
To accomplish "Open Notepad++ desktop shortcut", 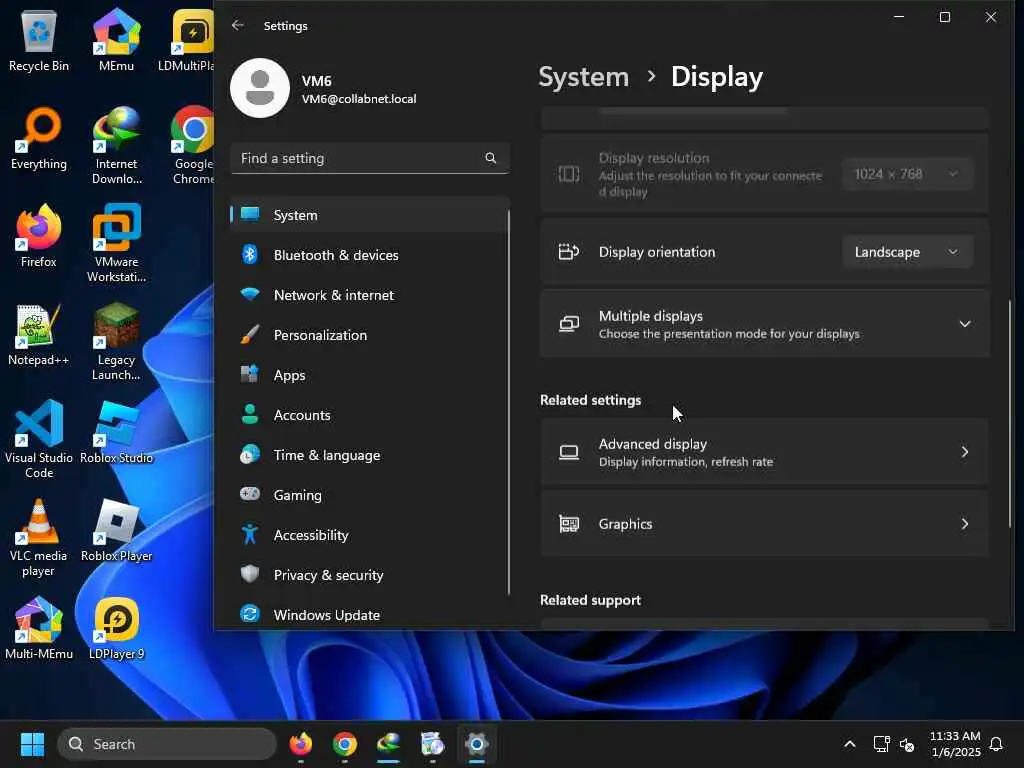I will [39, 334].
